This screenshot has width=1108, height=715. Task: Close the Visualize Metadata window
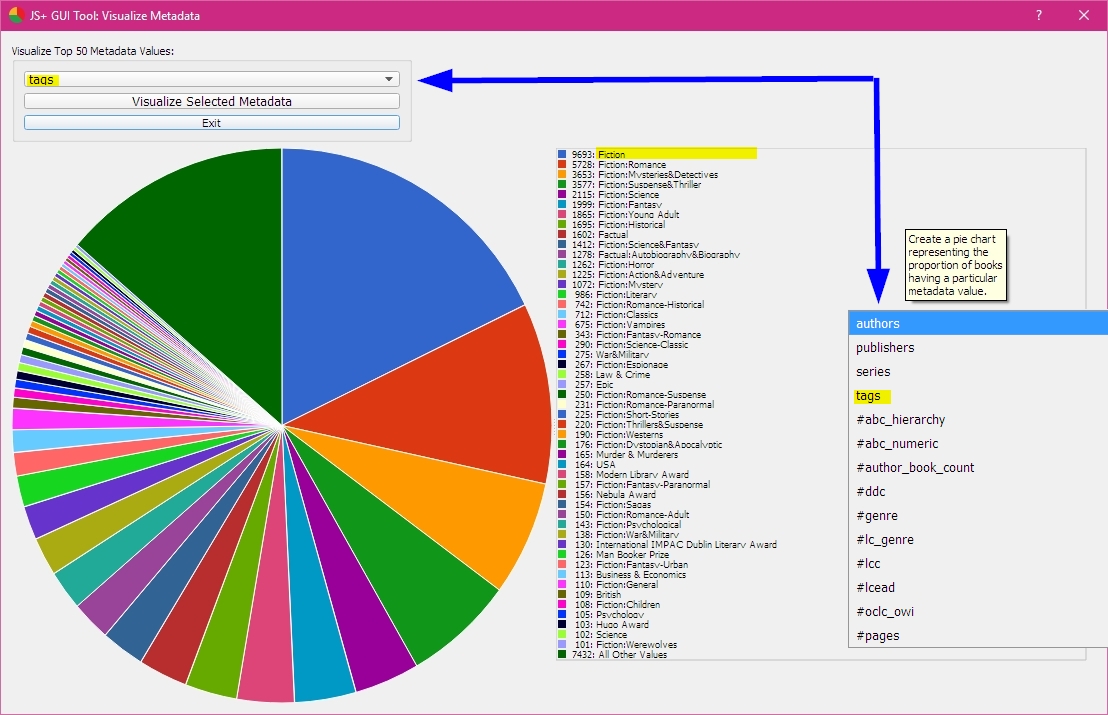[1084, 15]
